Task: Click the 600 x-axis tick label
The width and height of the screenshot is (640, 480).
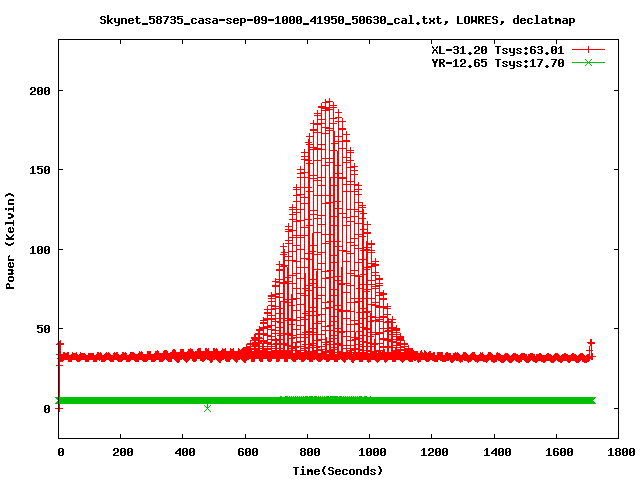Action: click(x=248, y=452)
